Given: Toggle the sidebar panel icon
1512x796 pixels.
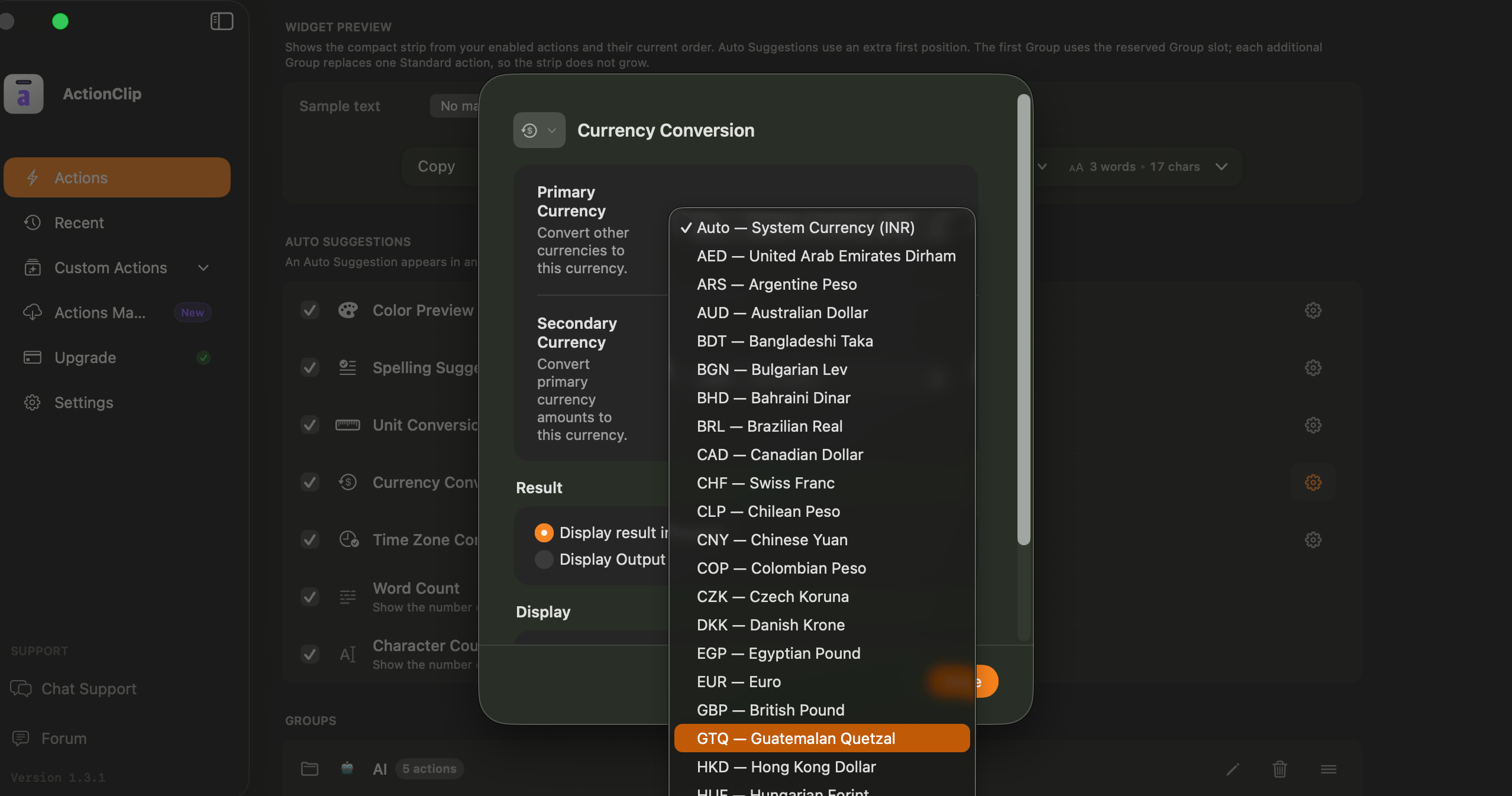Looking at the screenshot, I should pyautogui.click(x=222, y=21).
